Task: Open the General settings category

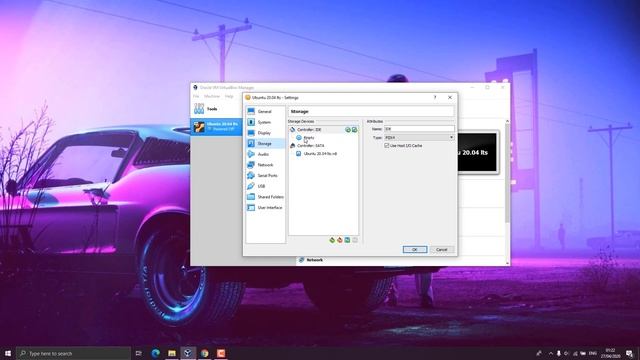Action: pyautogui.click(x=265, y=111)
